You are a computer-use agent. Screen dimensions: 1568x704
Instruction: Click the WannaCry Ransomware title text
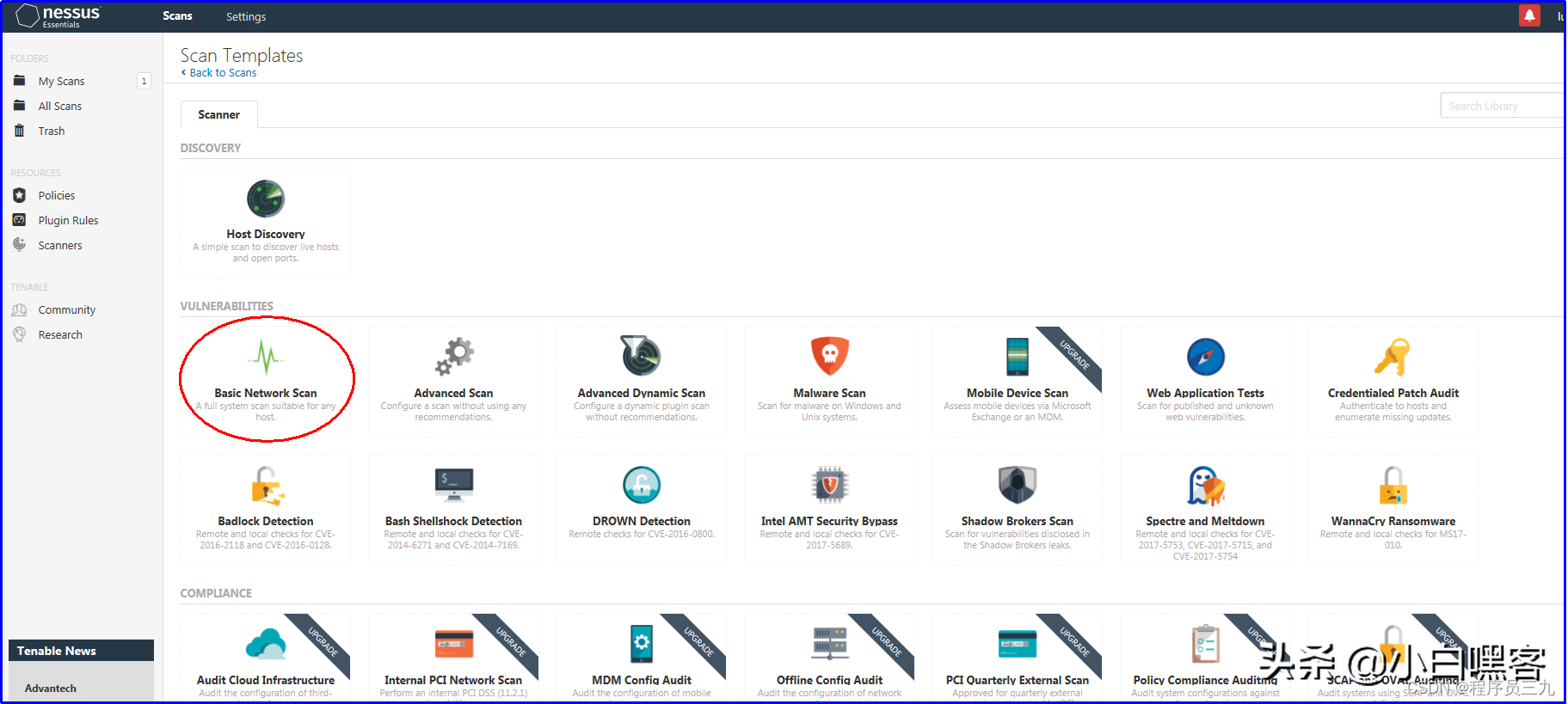[x=1393, y=521]
